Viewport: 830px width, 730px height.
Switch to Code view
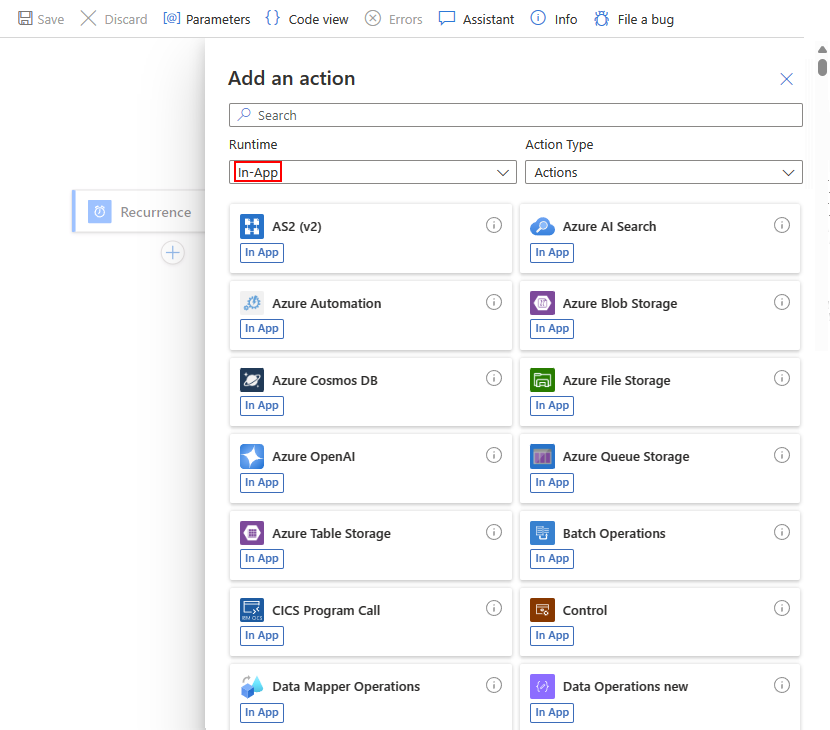(307, 19)
